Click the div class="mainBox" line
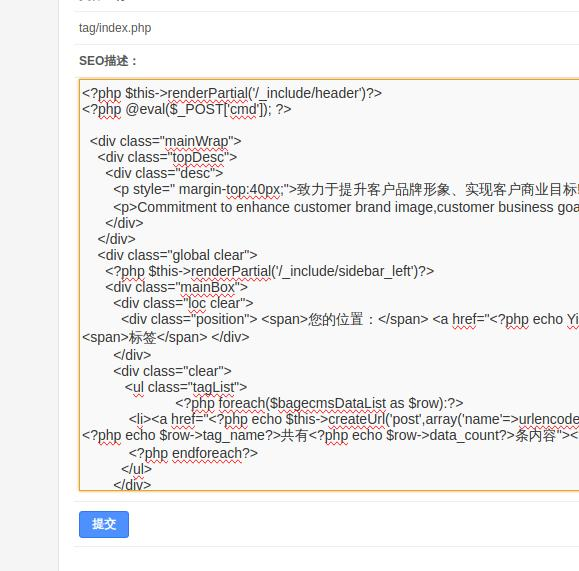This screenshot has width=579, height=571. (177, 287)
